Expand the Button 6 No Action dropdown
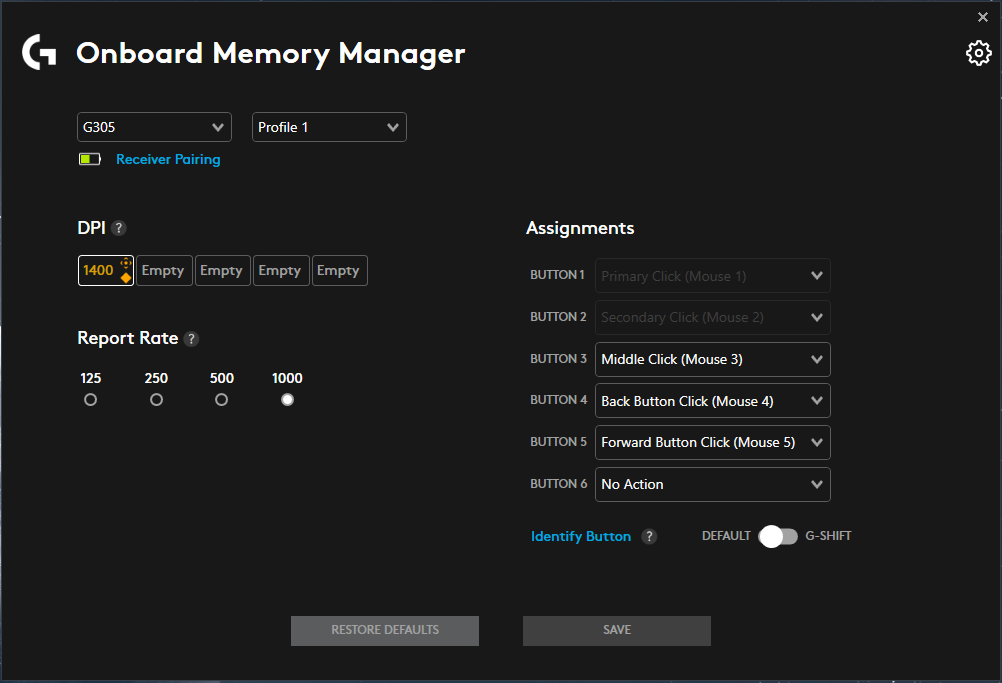Screen dimensions: 1002x683 pos(713,484)
